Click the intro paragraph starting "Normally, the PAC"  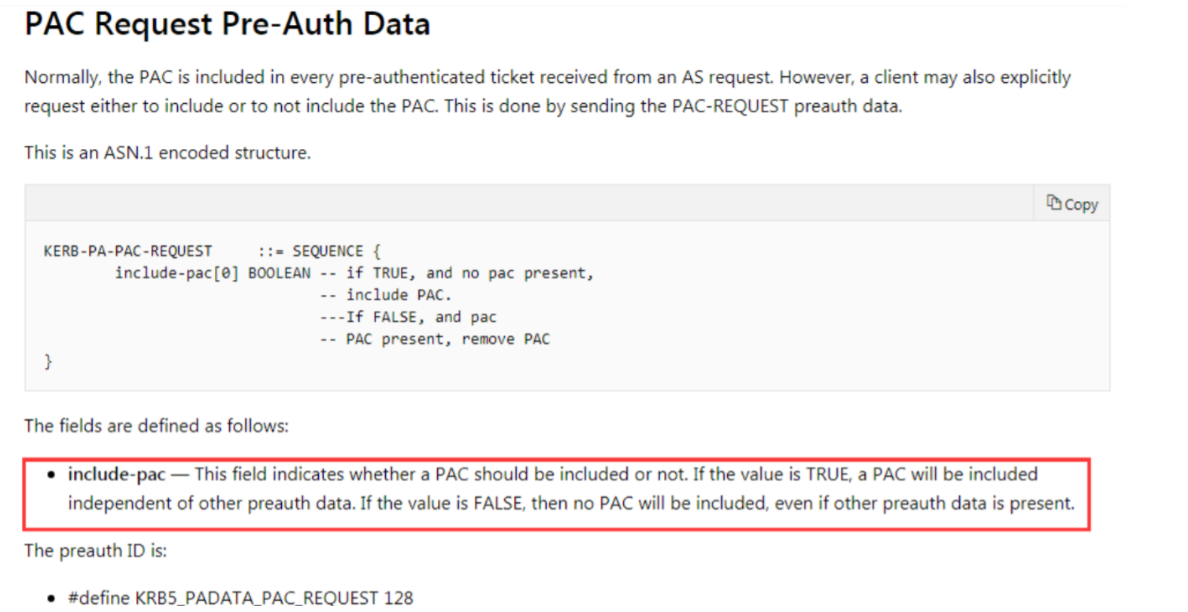547,91
